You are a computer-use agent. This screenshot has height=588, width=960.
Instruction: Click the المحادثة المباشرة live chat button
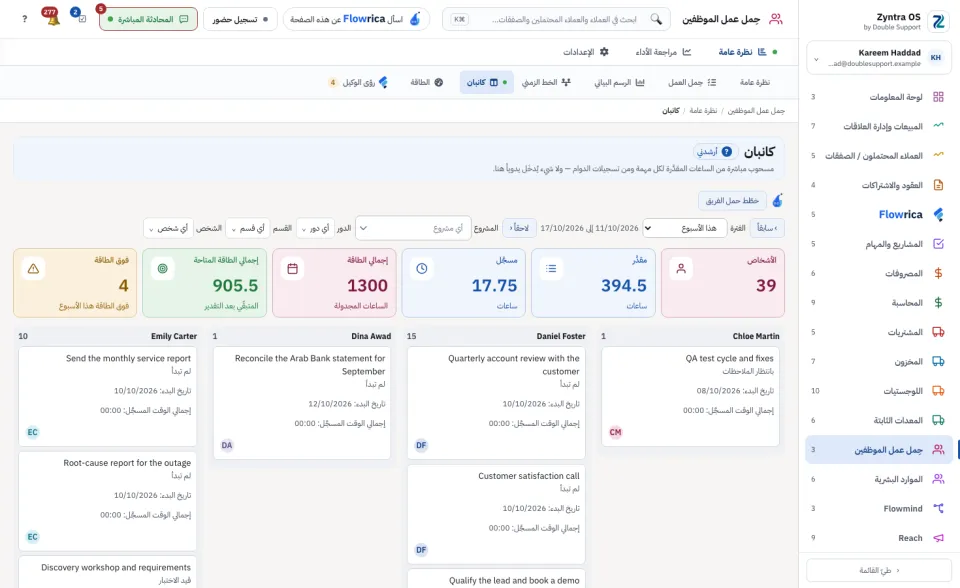pos(148,19)
